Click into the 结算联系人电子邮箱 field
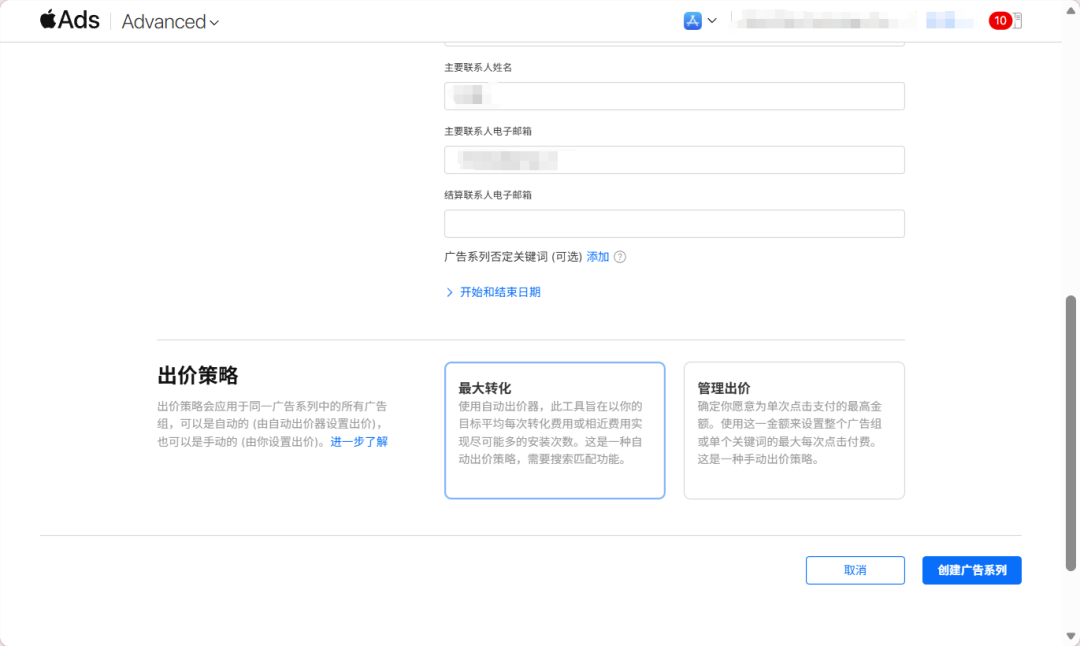The height and width of the screenshot is (646, 1080). pos(674,224)
